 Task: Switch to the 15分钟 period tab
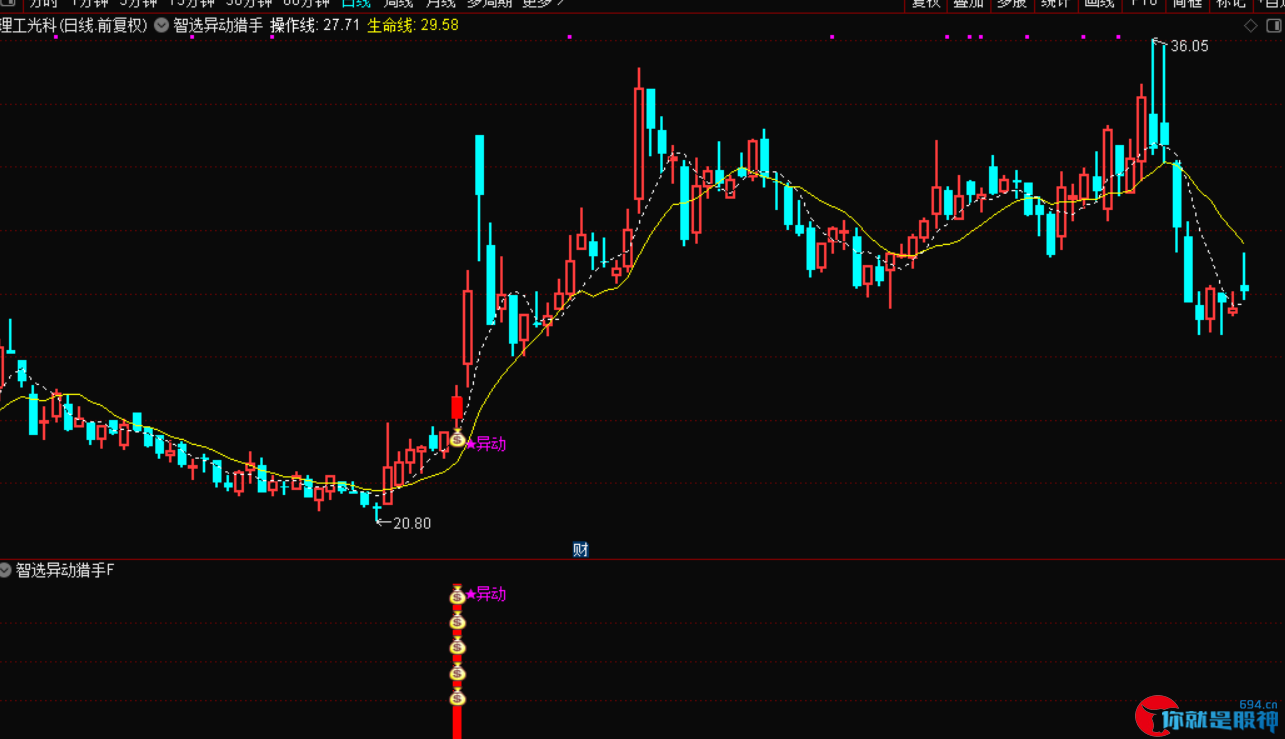point(192,4)
